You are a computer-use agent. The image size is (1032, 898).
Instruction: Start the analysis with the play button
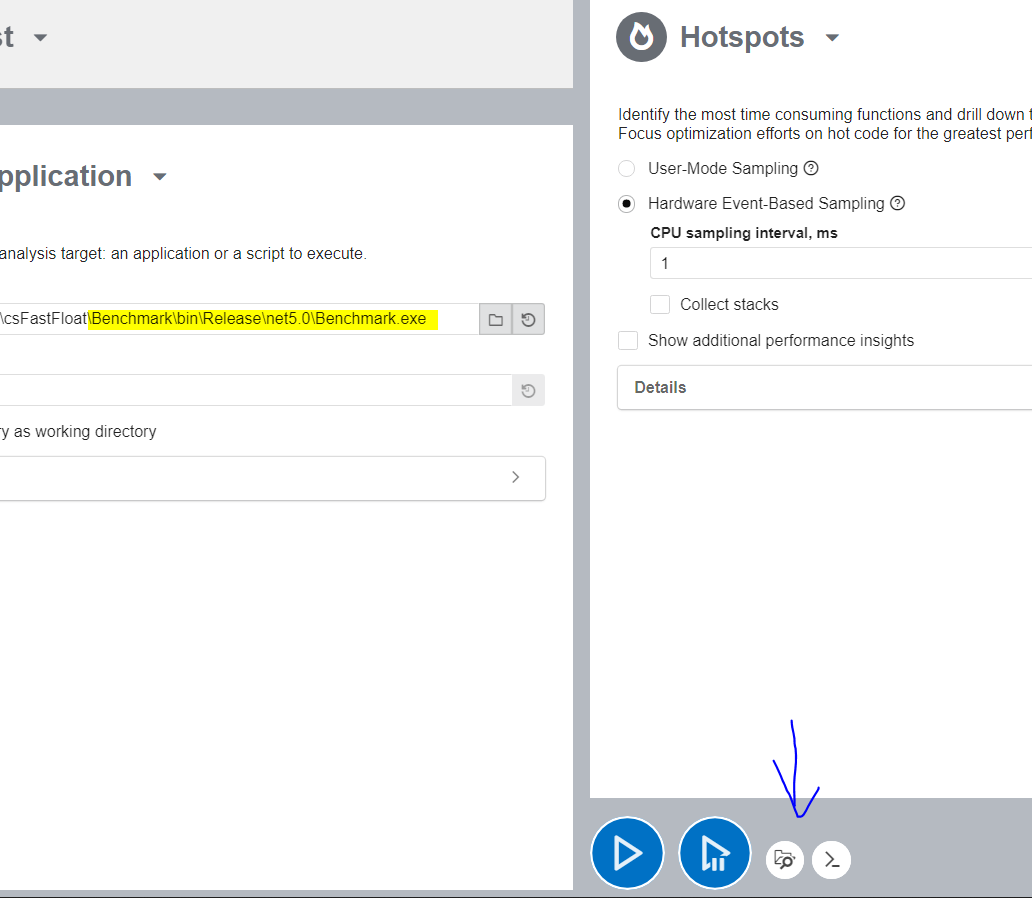point(627,853)
